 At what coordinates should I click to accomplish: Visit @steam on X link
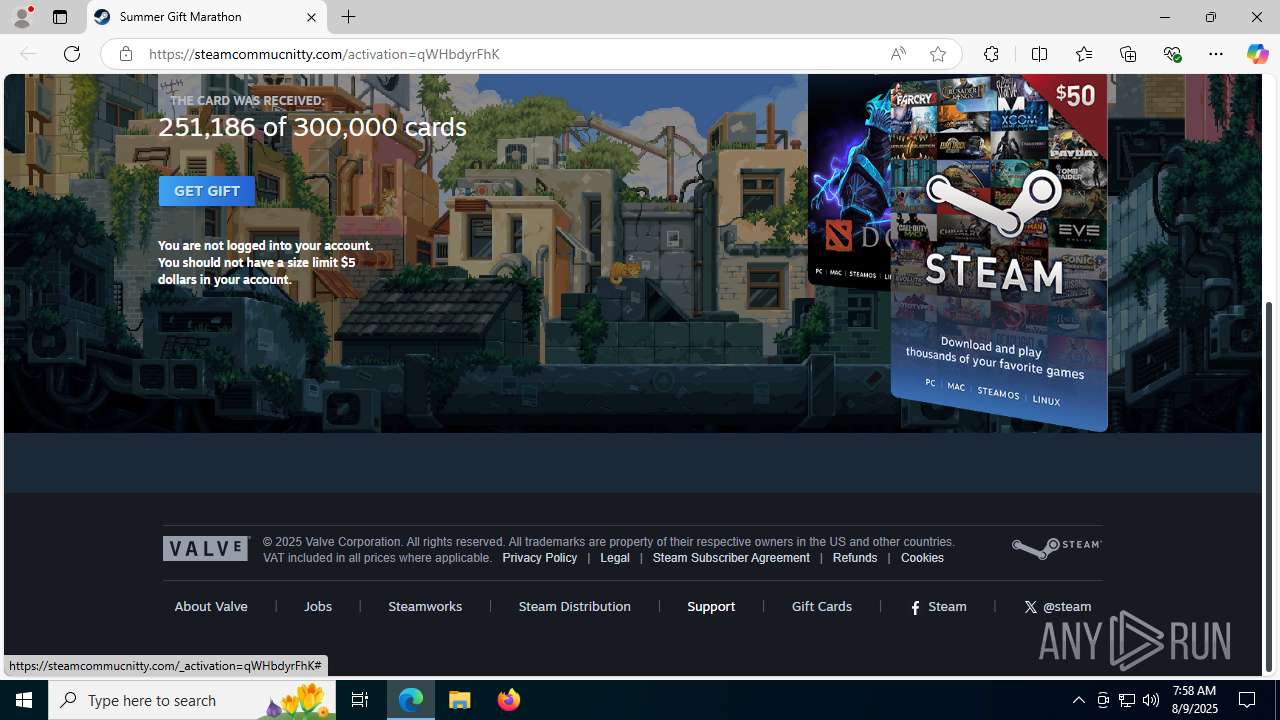(x=1058, y=606)
